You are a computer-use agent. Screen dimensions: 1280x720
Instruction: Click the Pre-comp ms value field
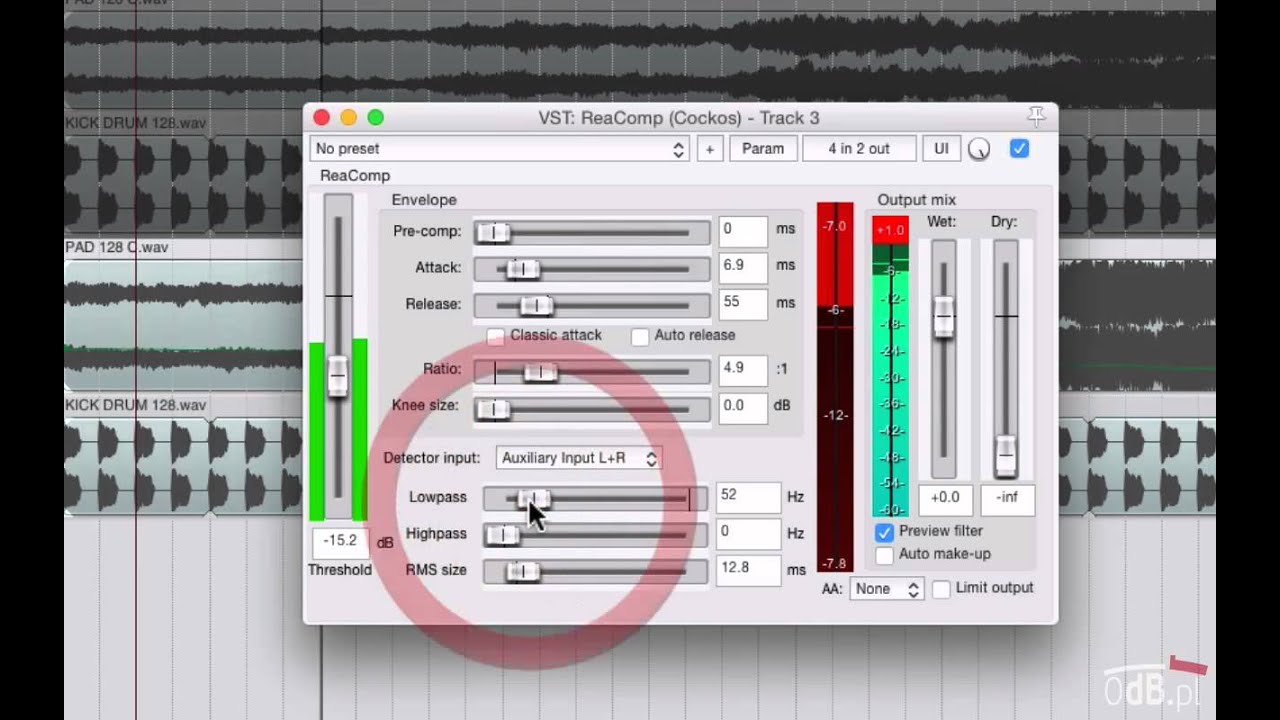743,231
